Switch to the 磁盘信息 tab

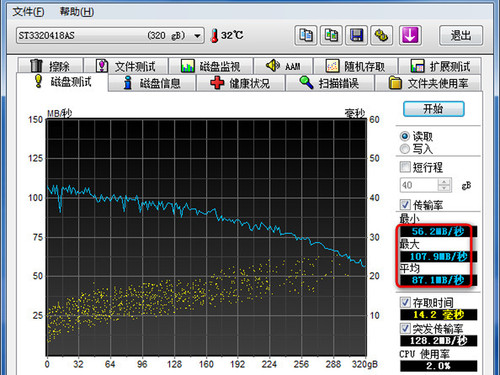[152, 83]
